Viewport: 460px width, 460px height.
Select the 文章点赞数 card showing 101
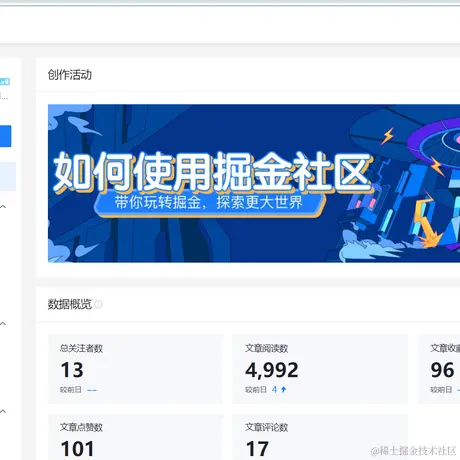pos(135,437)
